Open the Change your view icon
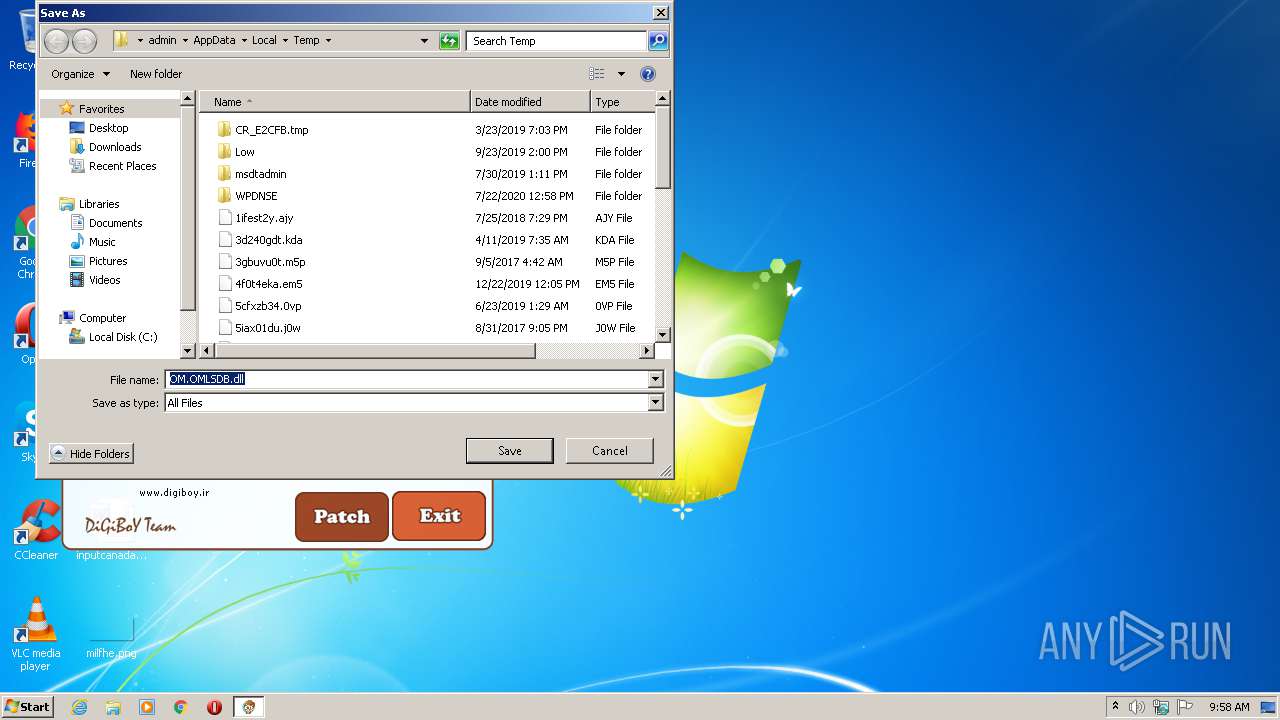 click(597, 74)
